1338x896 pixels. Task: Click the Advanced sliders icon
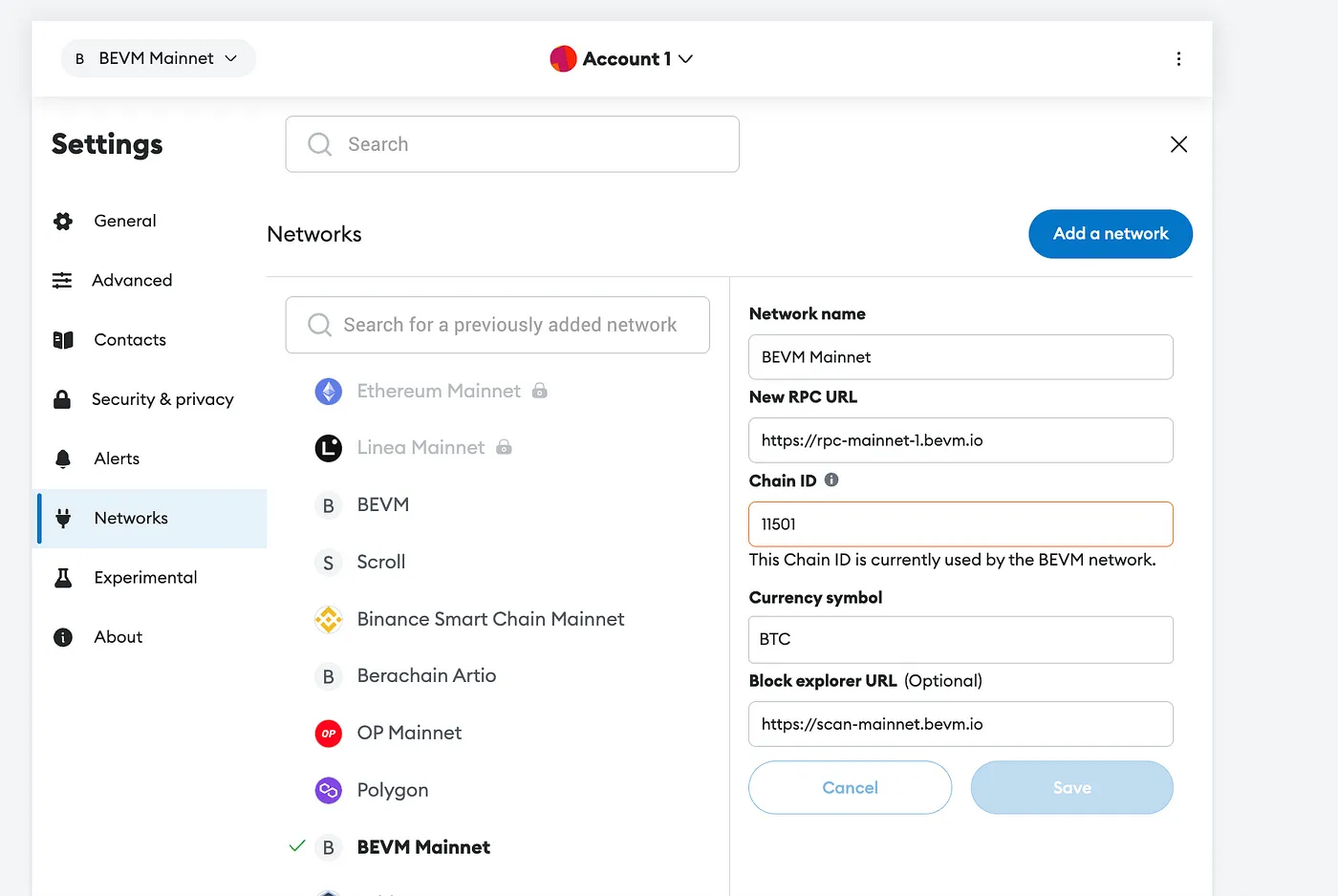62,281
